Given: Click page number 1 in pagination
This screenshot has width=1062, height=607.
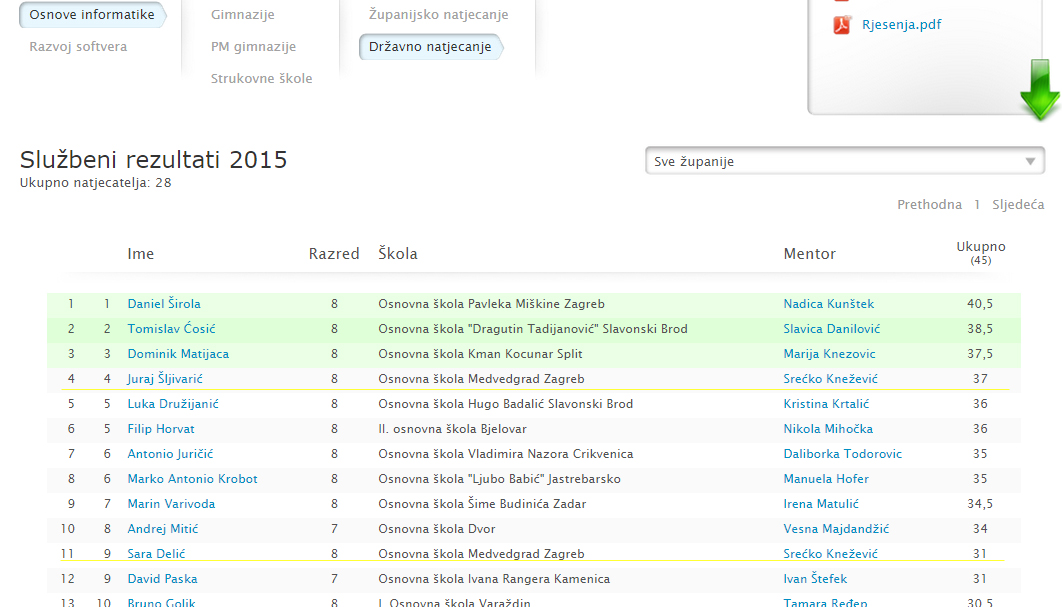Looking at the screenshot, I should pos(977,205).
